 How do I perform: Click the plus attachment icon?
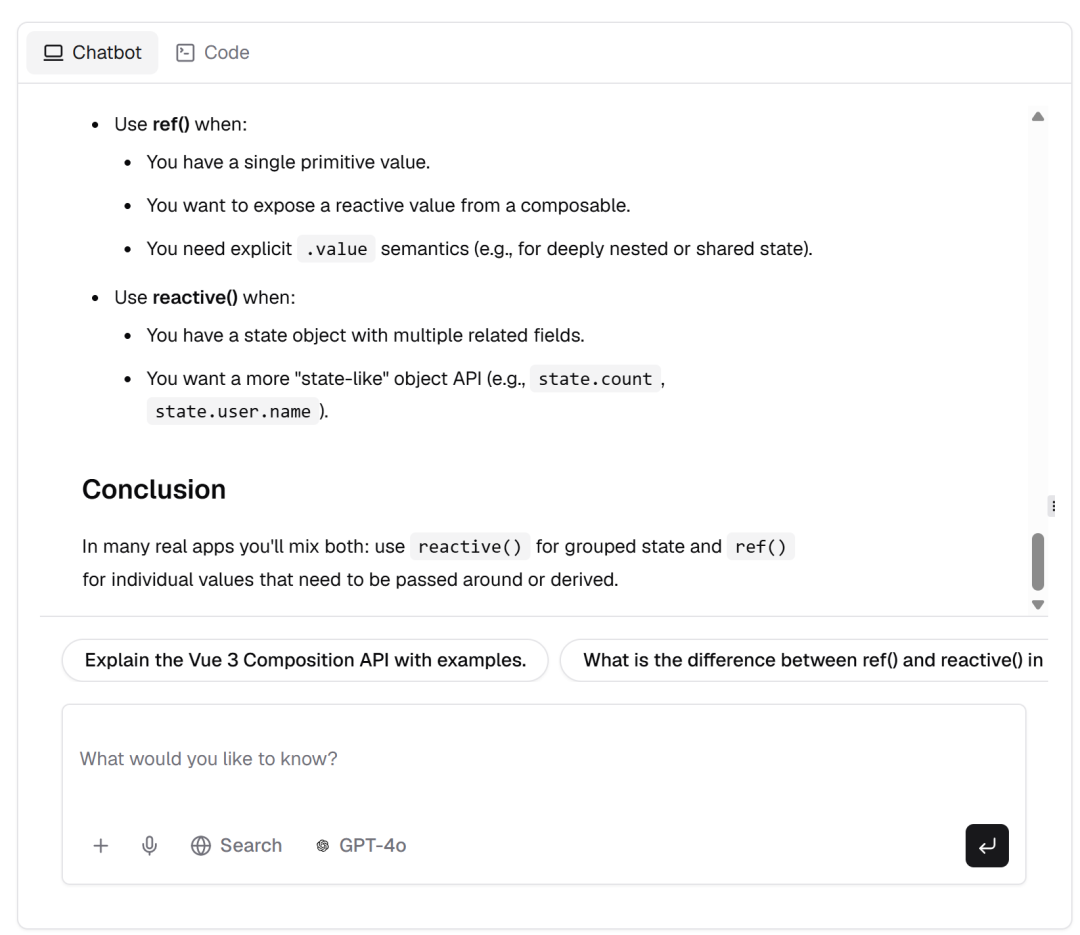tap(101, 845)
